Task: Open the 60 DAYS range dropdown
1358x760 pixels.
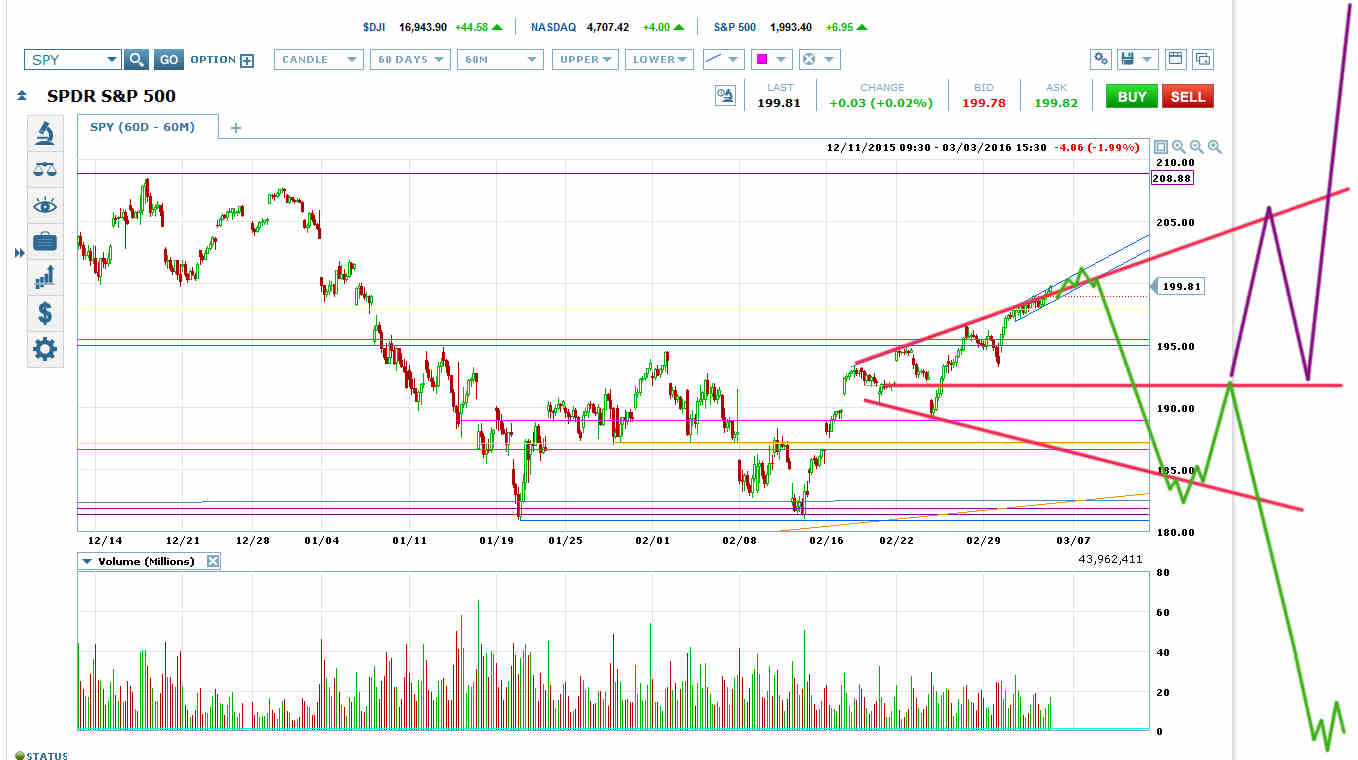Action: click(x=410, y=60)
